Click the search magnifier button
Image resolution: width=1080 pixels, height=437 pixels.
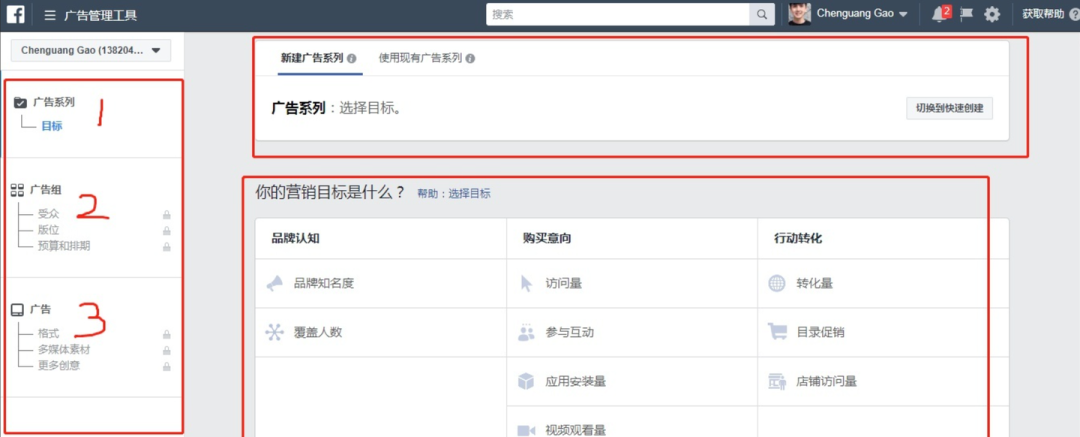point(761,14)
